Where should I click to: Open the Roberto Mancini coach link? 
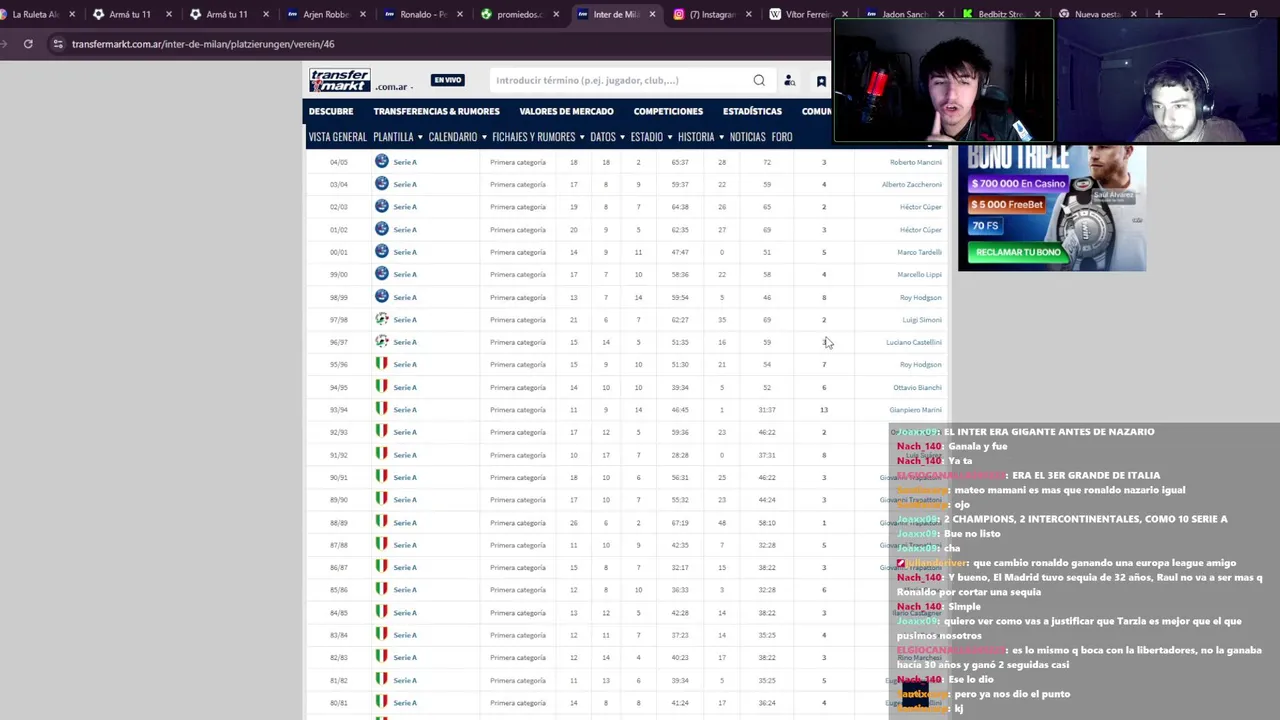[916, 162]
